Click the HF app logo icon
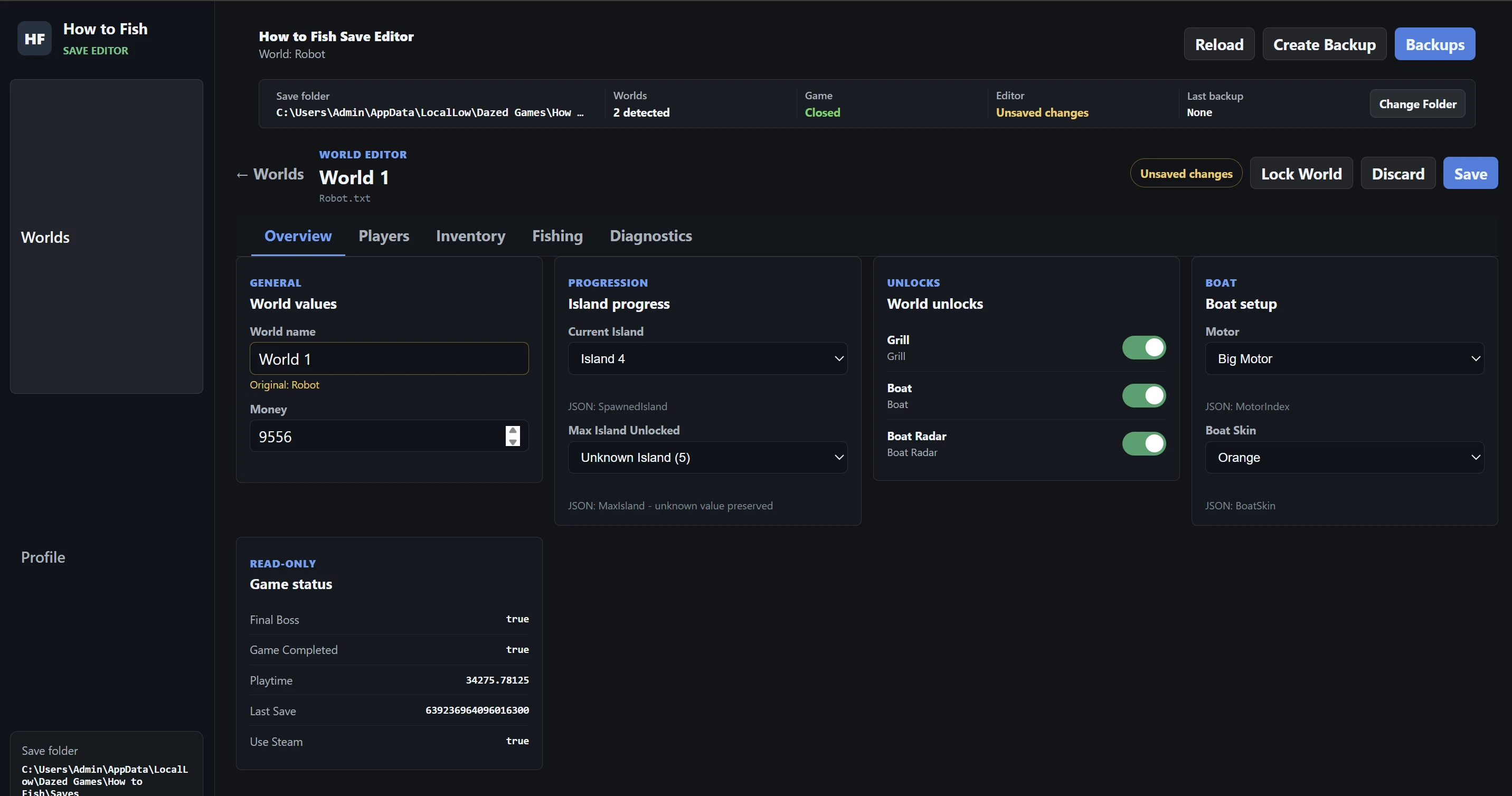The height and width of the screenshot is (796, 1512). point(35,39)
